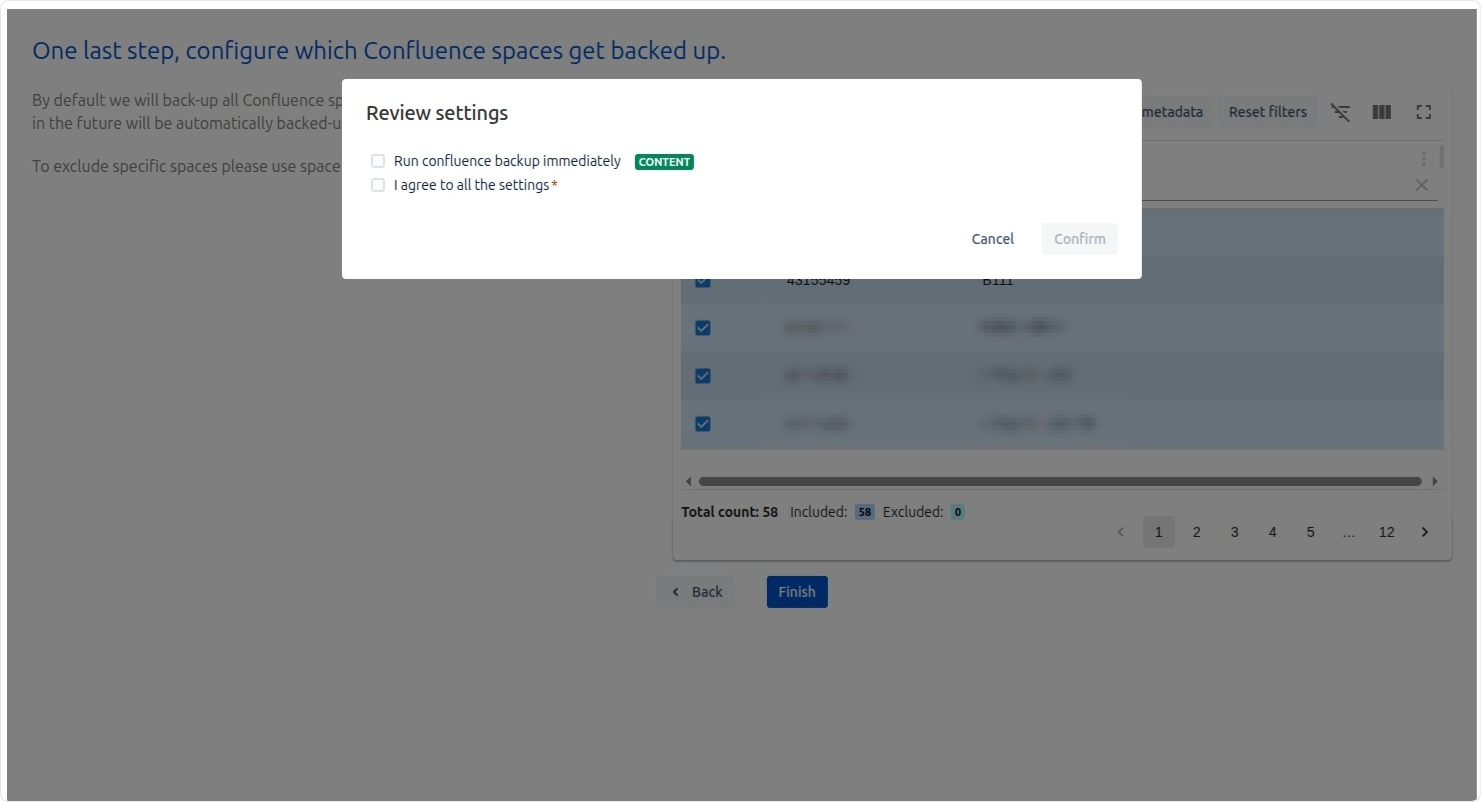Click the Finish button
The width and height of the screenshot is (1481, 802).
tap(797, 592)
